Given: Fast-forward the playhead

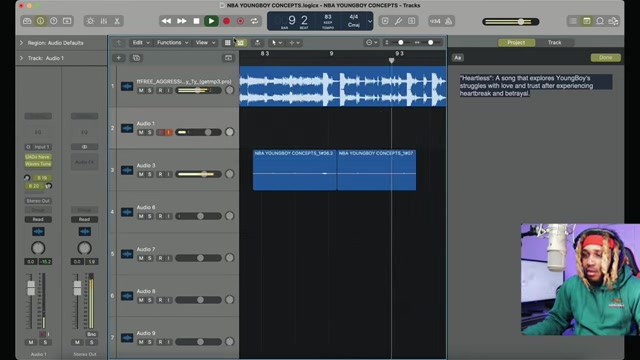Looking at the screenshot, I should pyautogui.click(x=182, y=21).
